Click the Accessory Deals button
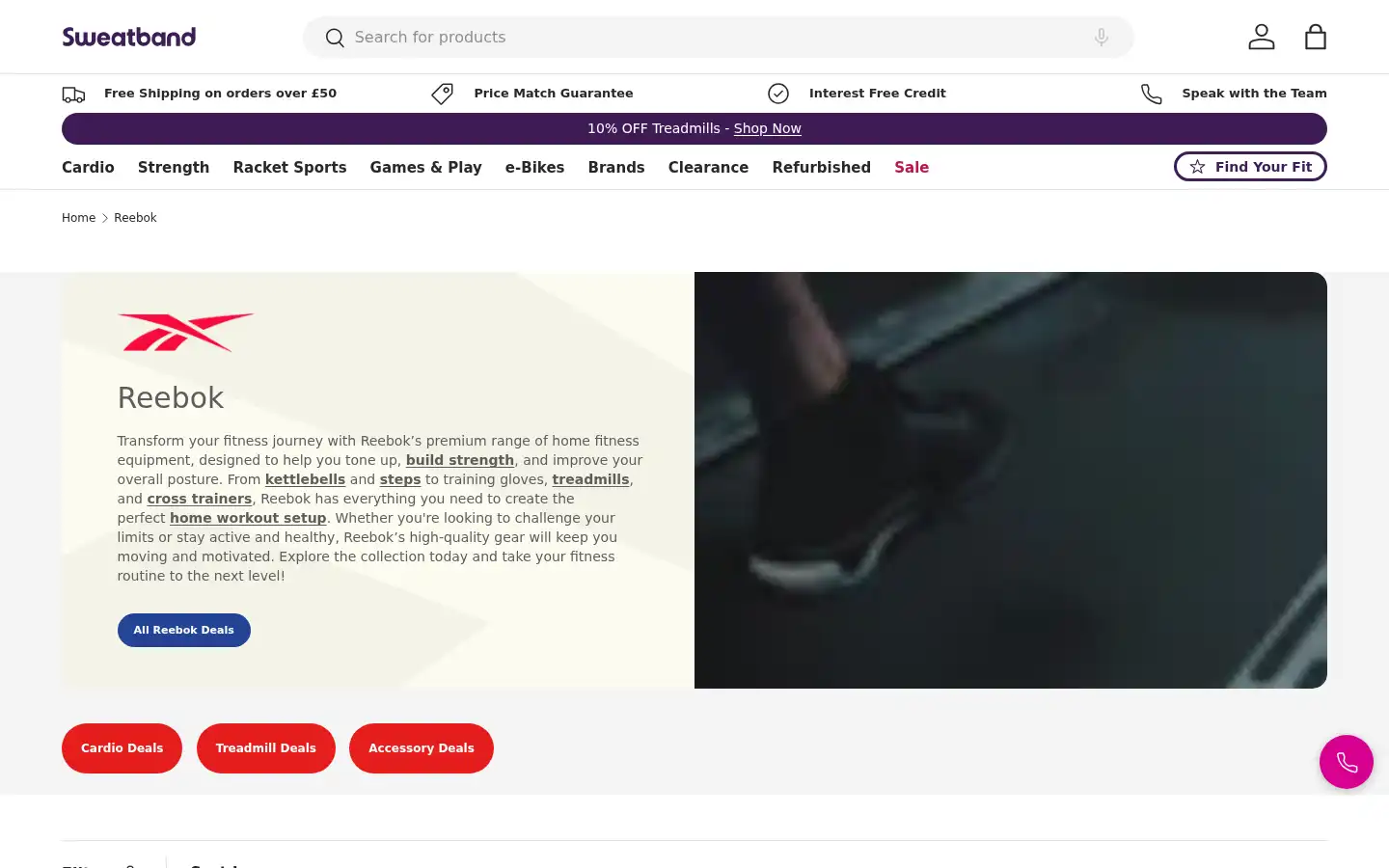This screenshot has height=868, width=1389. tap(422, 748)
